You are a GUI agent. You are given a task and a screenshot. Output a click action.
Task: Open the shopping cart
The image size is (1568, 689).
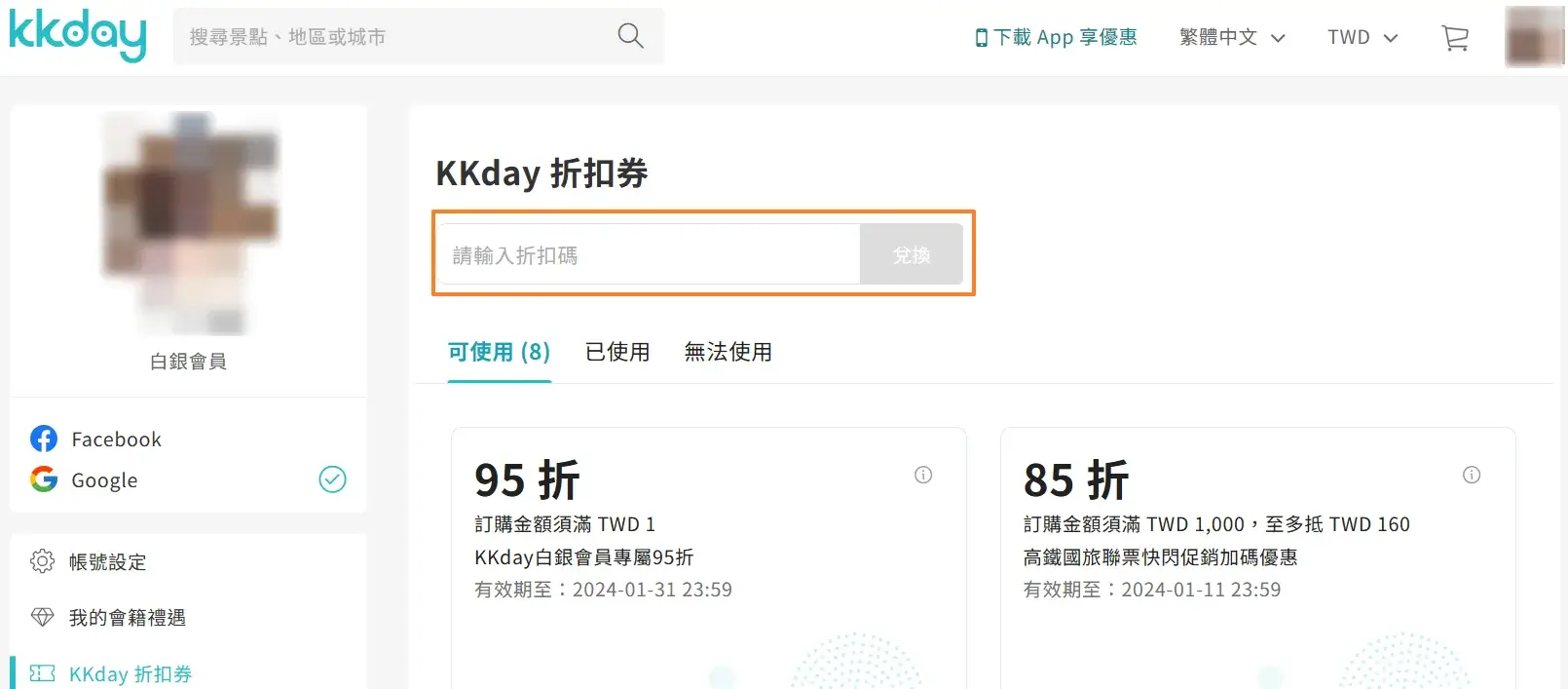(x=1454, y=38)
